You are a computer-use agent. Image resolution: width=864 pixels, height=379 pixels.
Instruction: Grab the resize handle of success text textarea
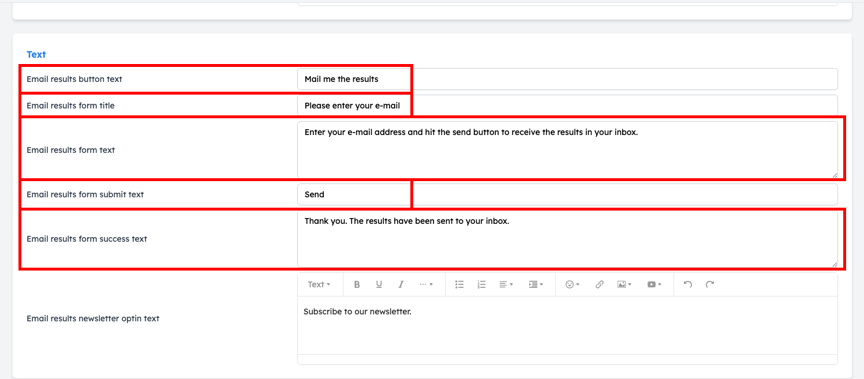[x=834, y=264]
